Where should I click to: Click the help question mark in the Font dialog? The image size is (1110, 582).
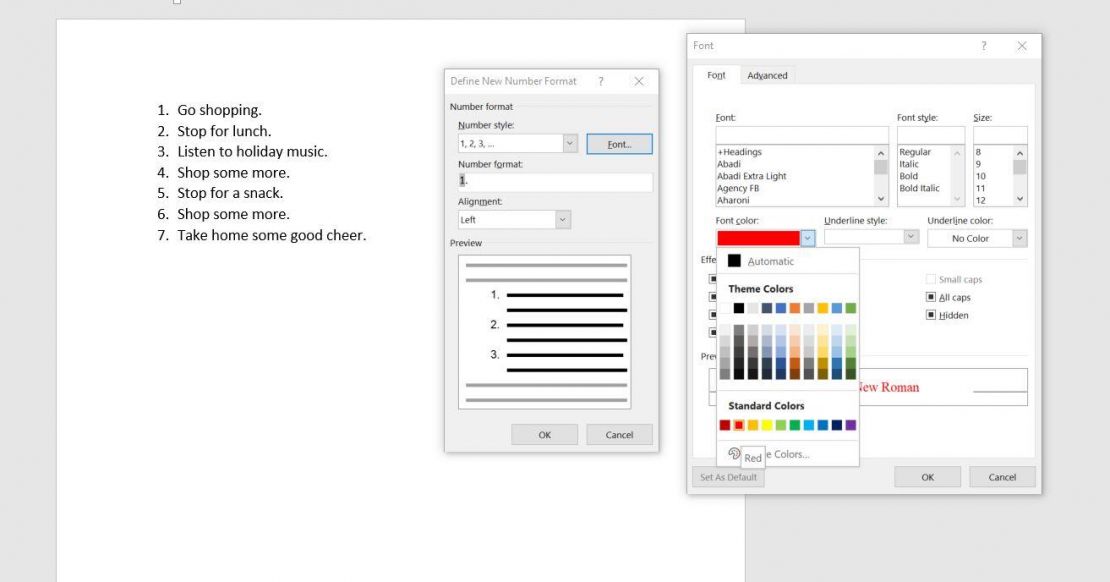point(983,46)
